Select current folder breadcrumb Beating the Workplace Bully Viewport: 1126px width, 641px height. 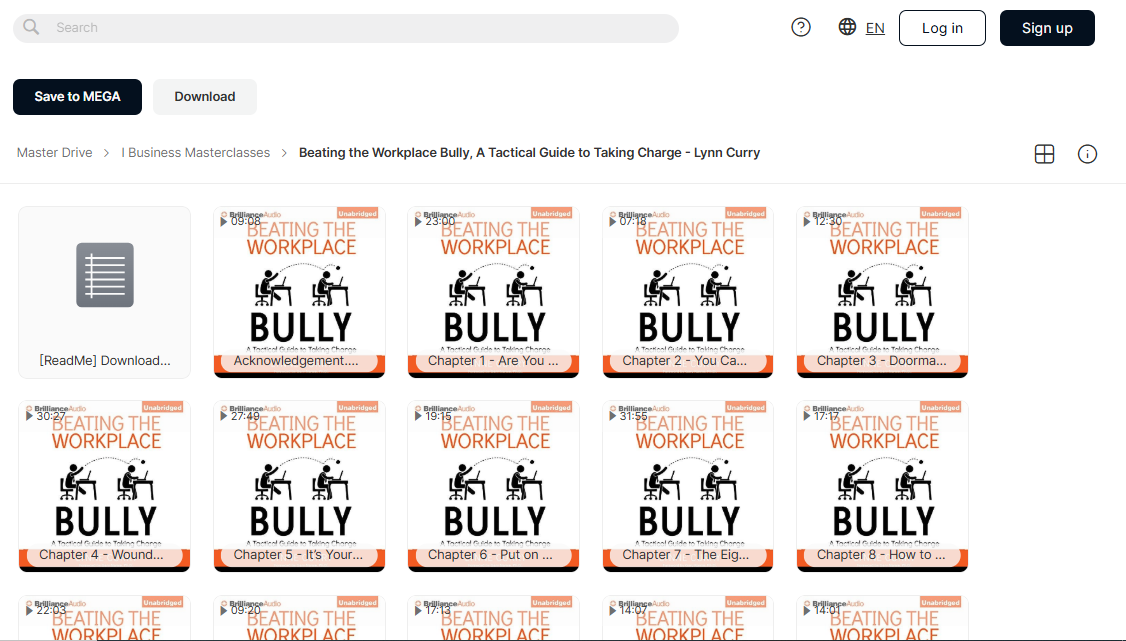point(529,153)
